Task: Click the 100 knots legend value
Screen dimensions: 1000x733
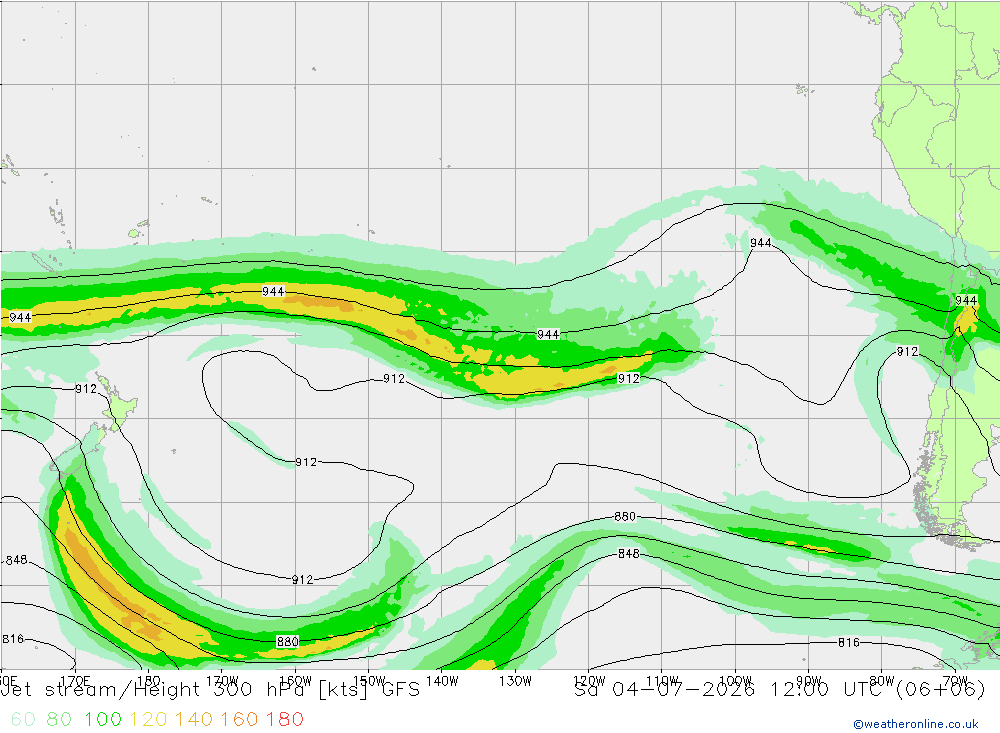Action: 103,719
